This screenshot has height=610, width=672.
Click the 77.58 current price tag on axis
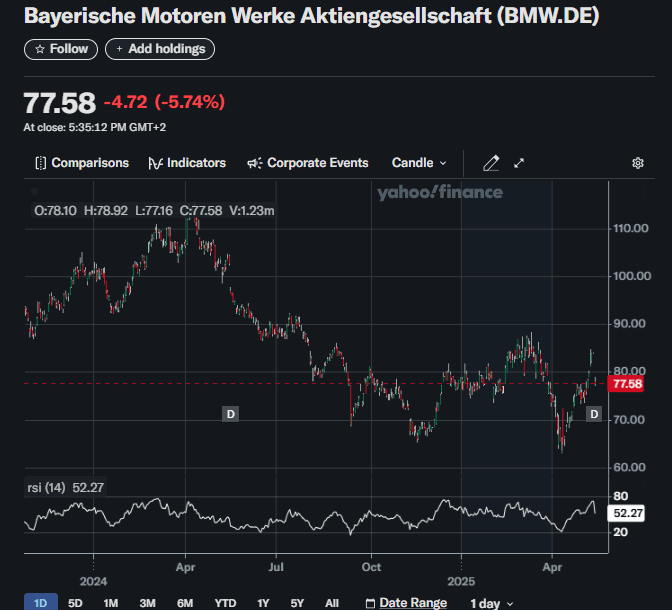click(625, 384)
